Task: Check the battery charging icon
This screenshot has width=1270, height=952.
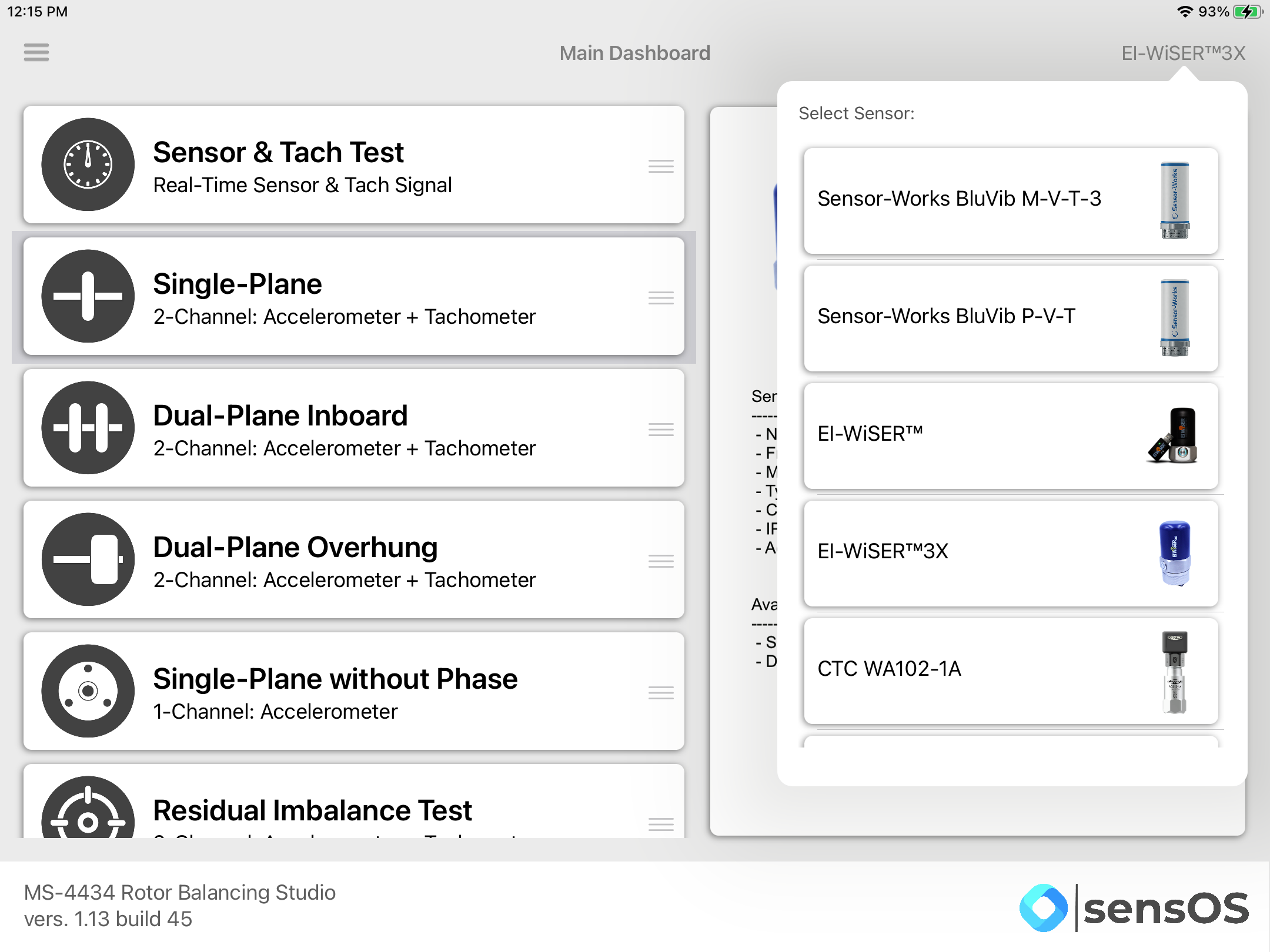Action: (1247, 12)
